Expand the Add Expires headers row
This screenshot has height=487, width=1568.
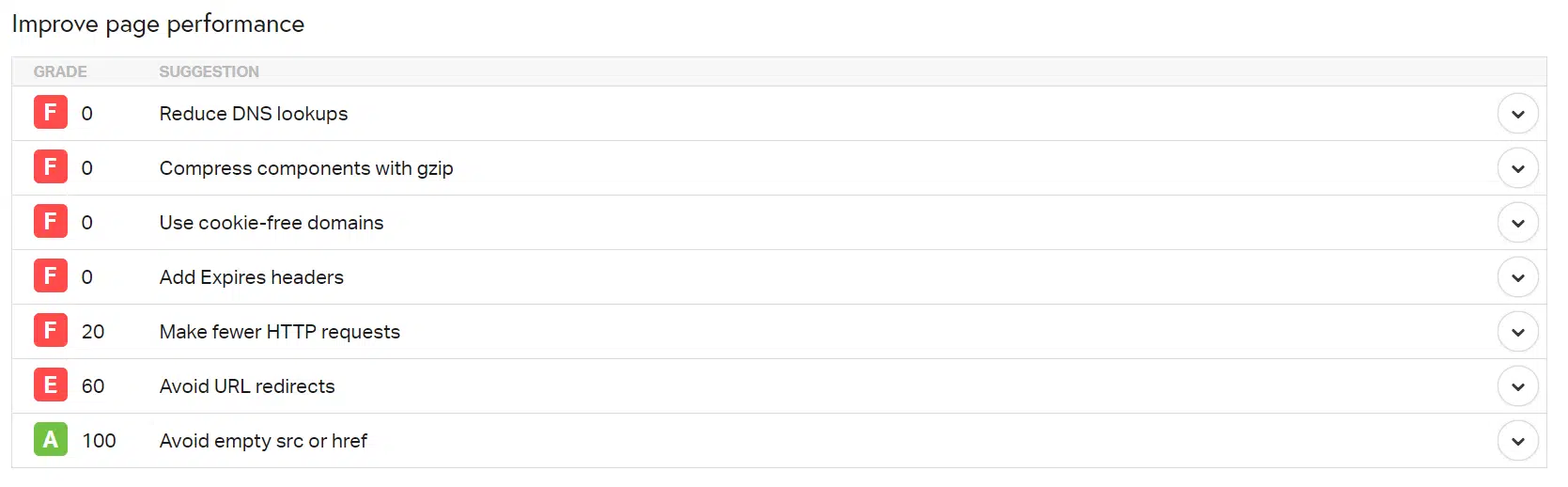click(1517, 277)
